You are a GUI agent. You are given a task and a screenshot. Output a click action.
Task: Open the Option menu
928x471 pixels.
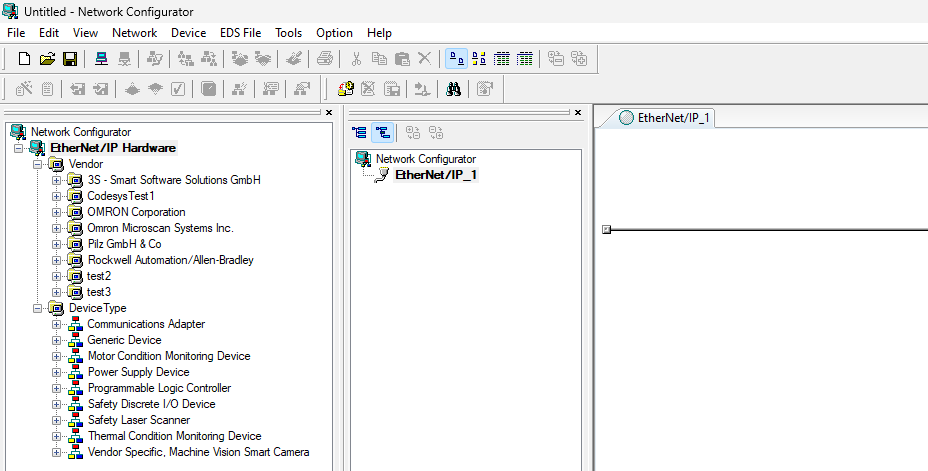click(334, 33)
